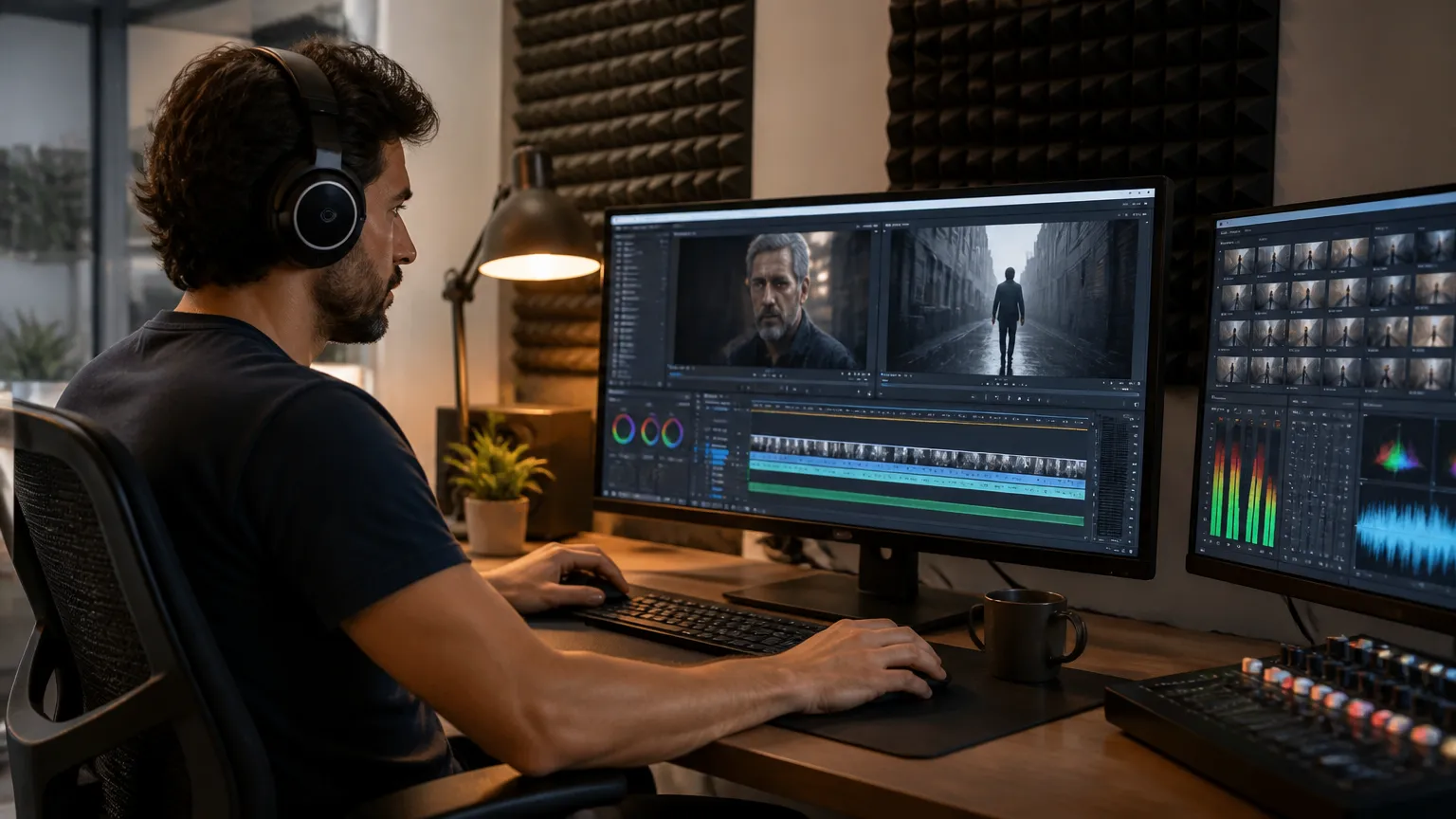This screenshot has height=819, width=1456.
Task: Click the program monitor preview of man walking in alley
Action: tap(1012, 300)
